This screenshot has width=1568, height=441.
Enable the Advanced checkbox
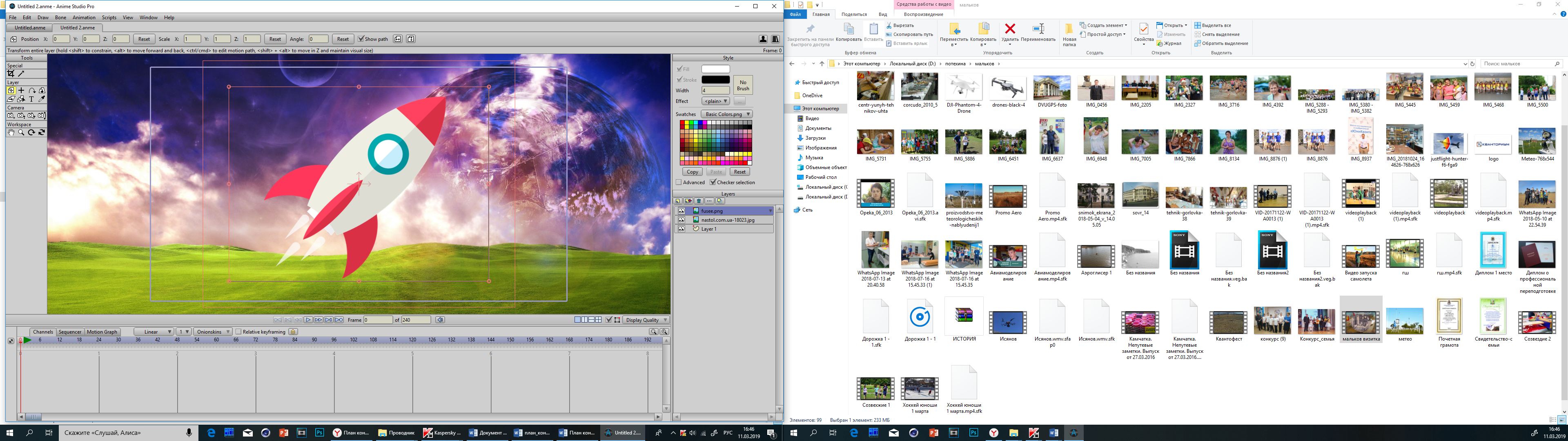tap(679, 182)
